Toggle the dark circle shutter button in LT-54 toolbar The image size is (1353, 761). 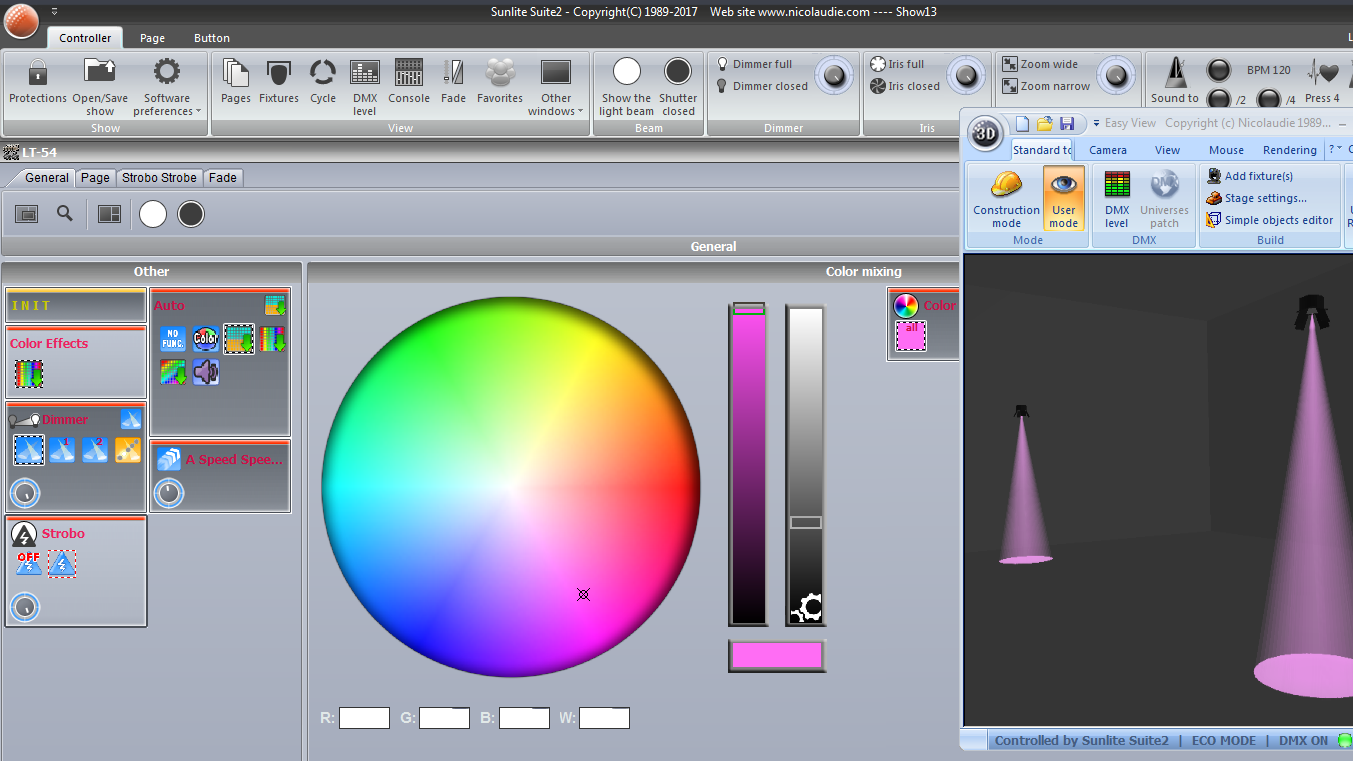191,214
